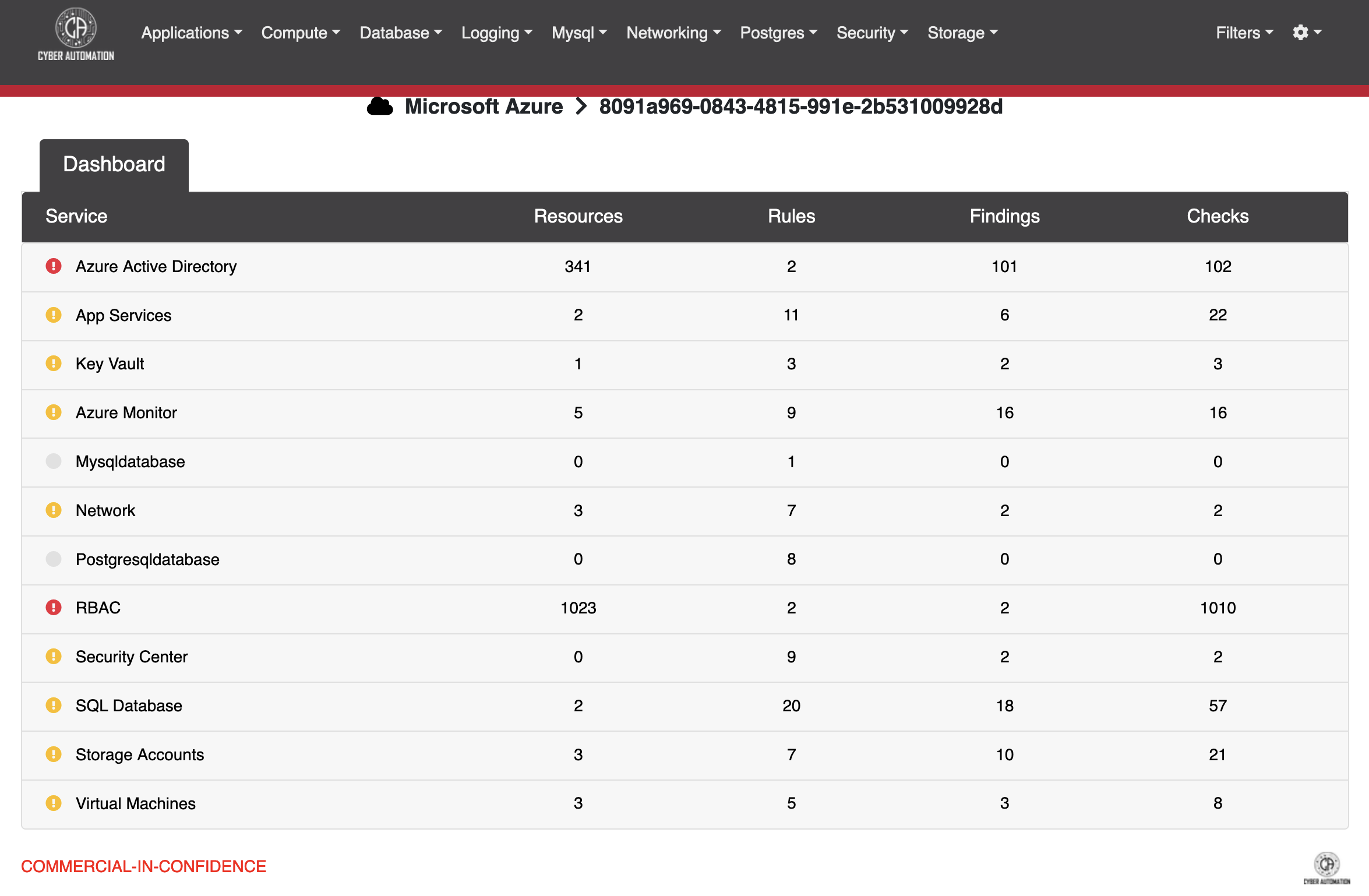
Task: Open the Mysqldatabase service link
Action: click(130, 461)
